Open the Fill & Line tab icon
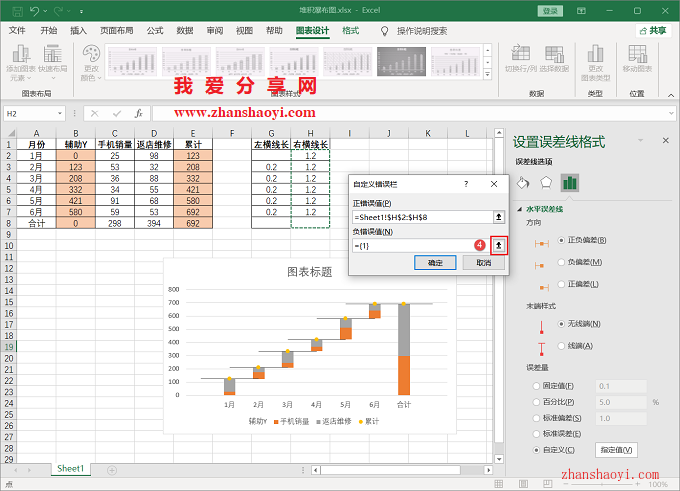The width and height of the screenshot is (680, 491). 523,183
